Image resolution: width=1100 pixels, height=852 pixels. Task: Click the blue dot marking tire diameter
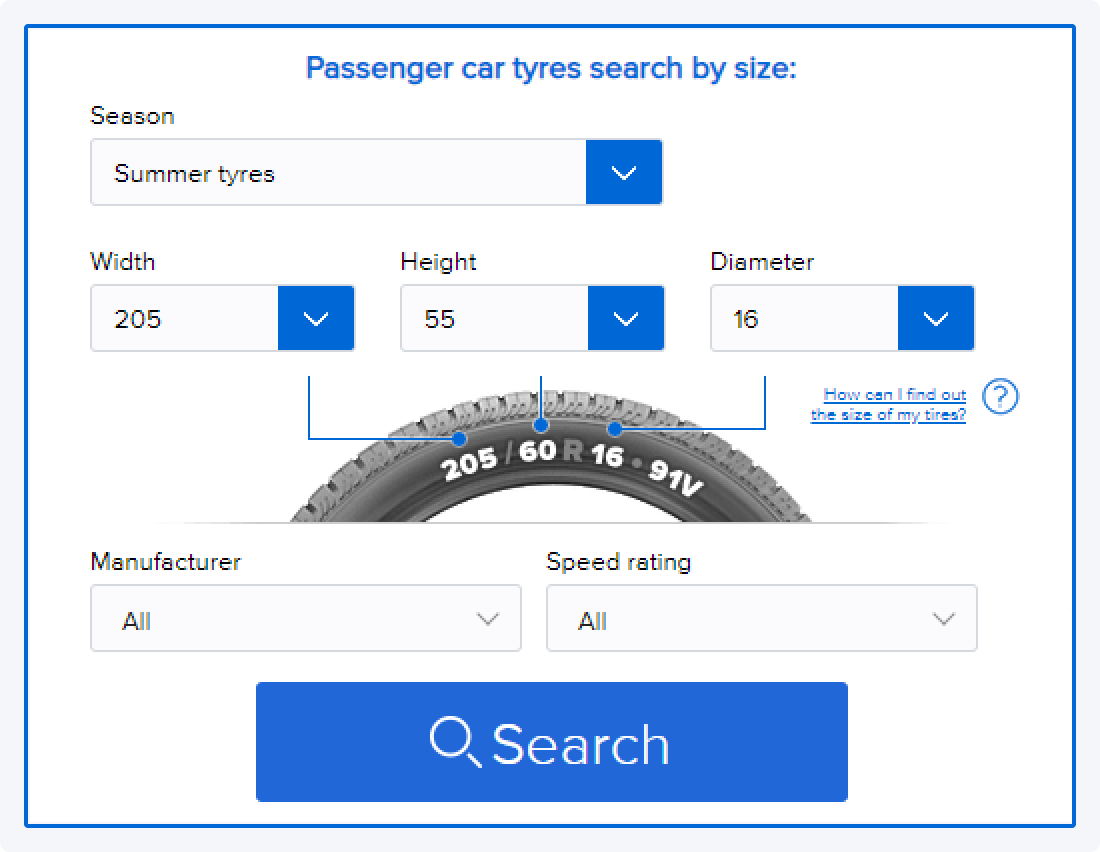(615, 429)
